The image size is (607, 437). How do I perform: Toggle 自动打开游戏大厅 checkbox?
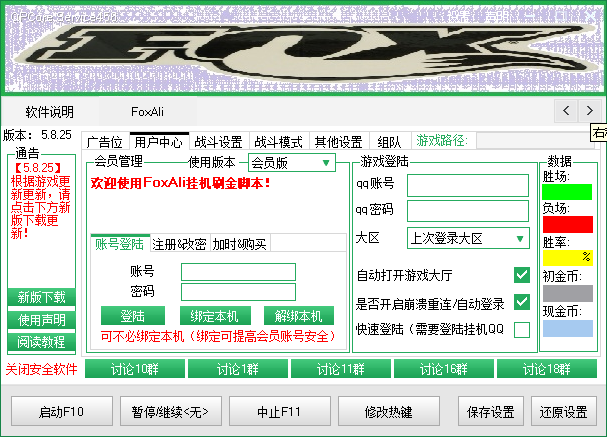pyautogui.click(x=521, y=275)
